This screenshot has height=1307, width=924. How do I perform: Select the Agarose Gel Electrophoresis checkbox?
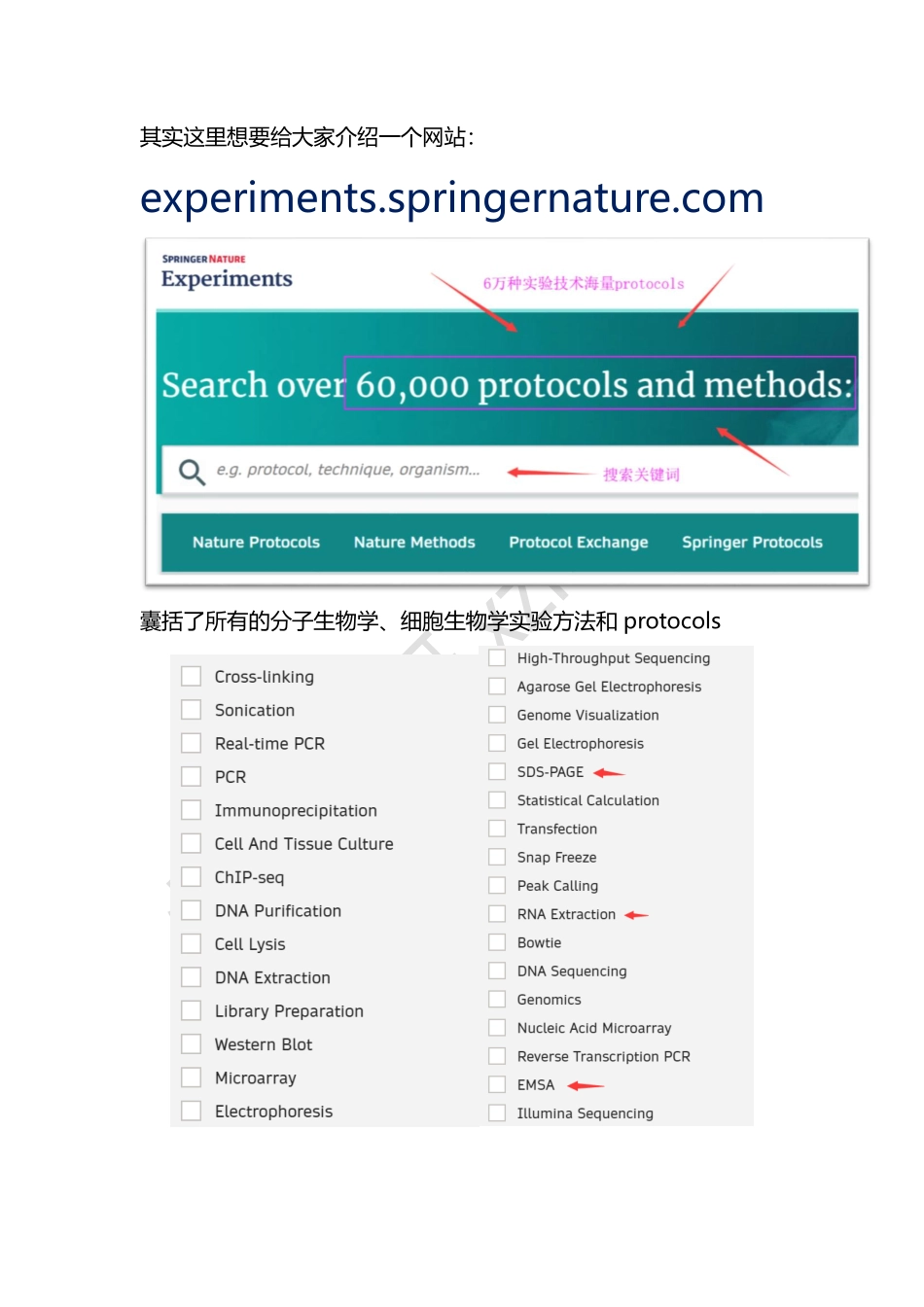(497, 686)
